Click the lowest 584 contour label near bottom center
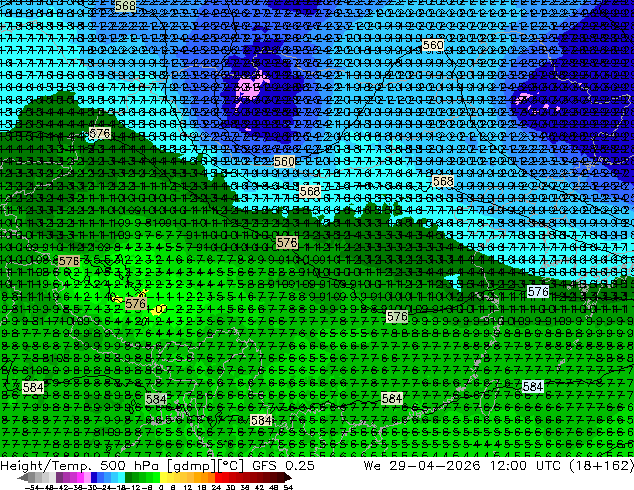Image resolution: width=634 pixels, height=490 pixels. click(x=261, y=420)
